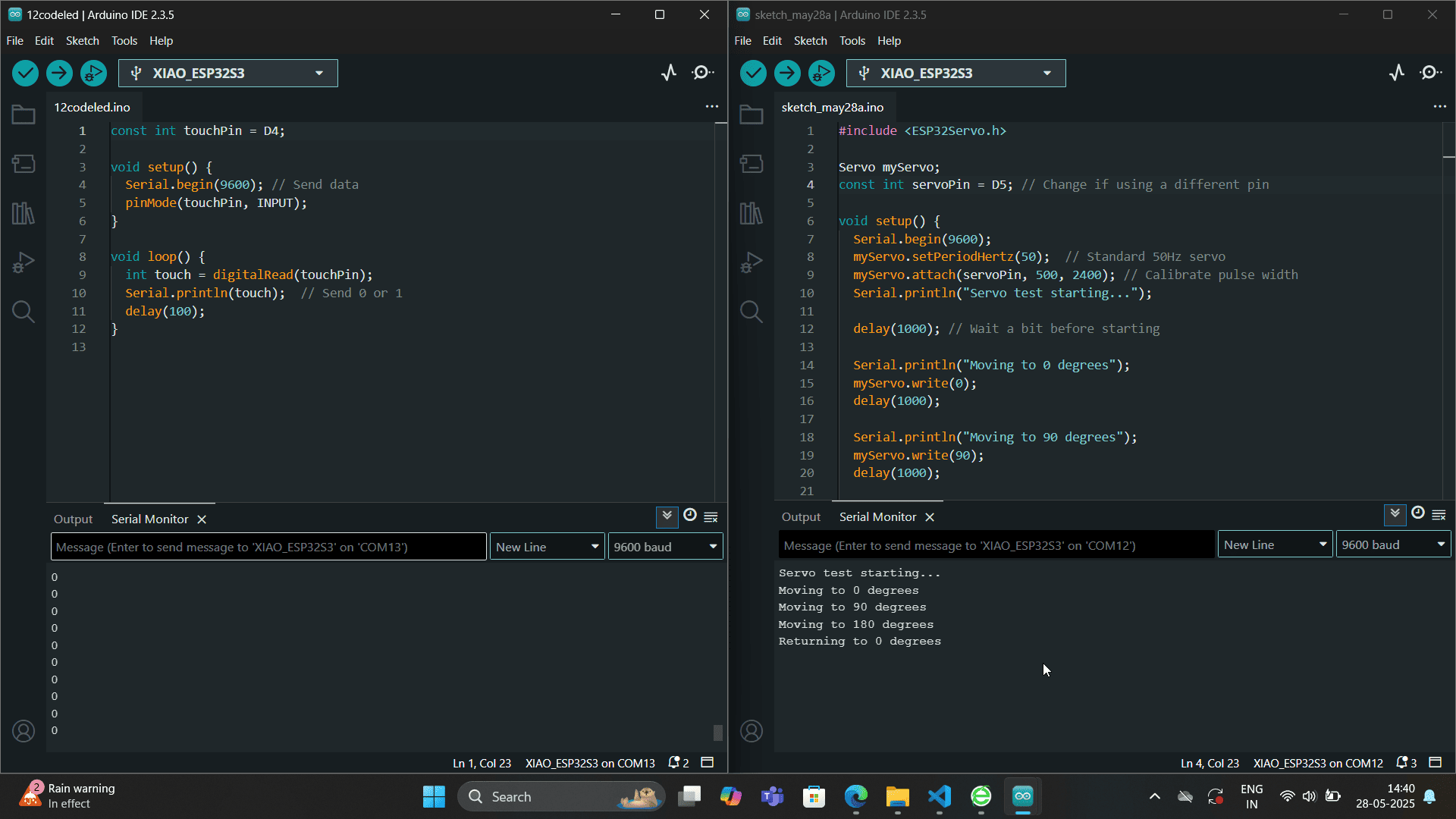The height and width of the screenshot is (819, 1456).
Task: Click Verify button in sketch_may28a window
Action: 753,73
